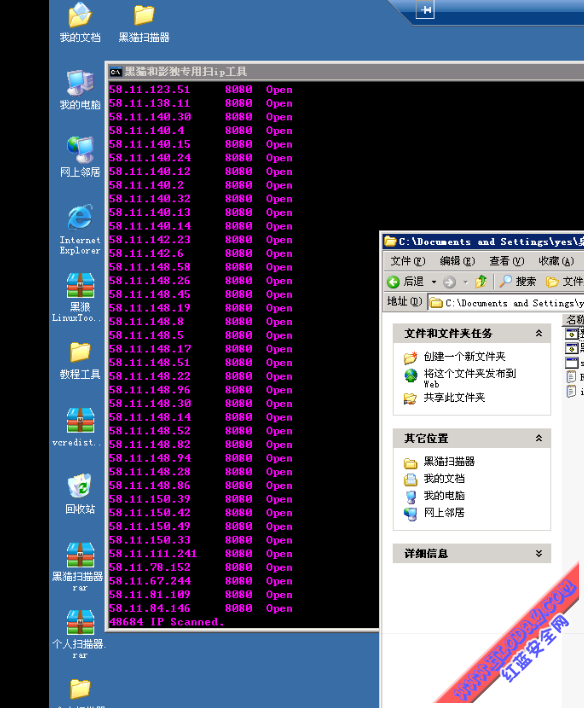The height and width of the screenshot is (708, 584).
Task: Click the address bar path field
Action: [506, 303]
